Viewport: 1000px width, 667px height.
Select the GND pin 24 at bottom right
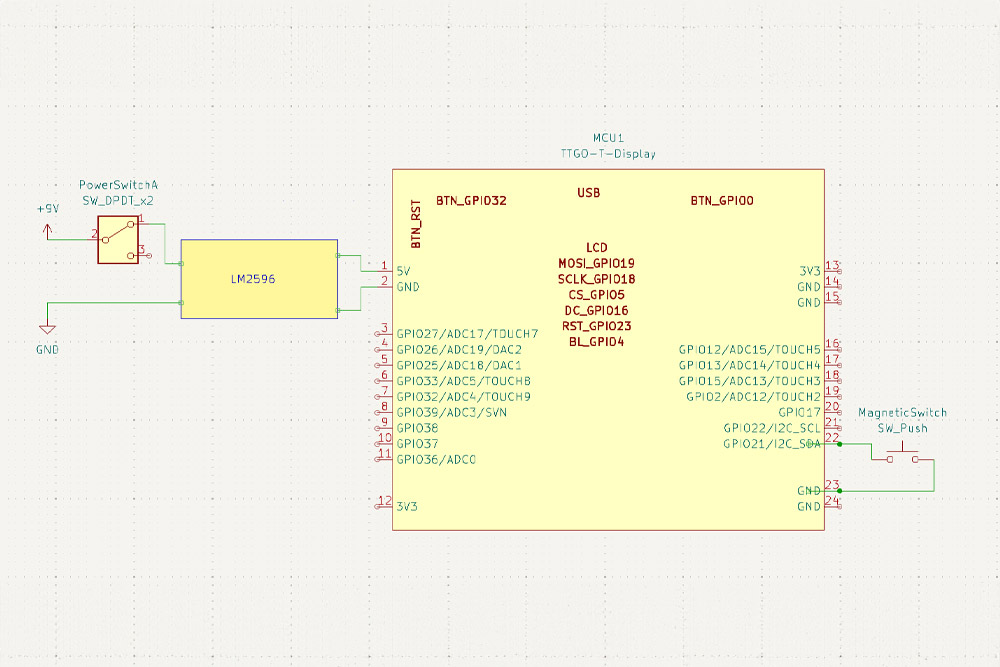(831, 506)
